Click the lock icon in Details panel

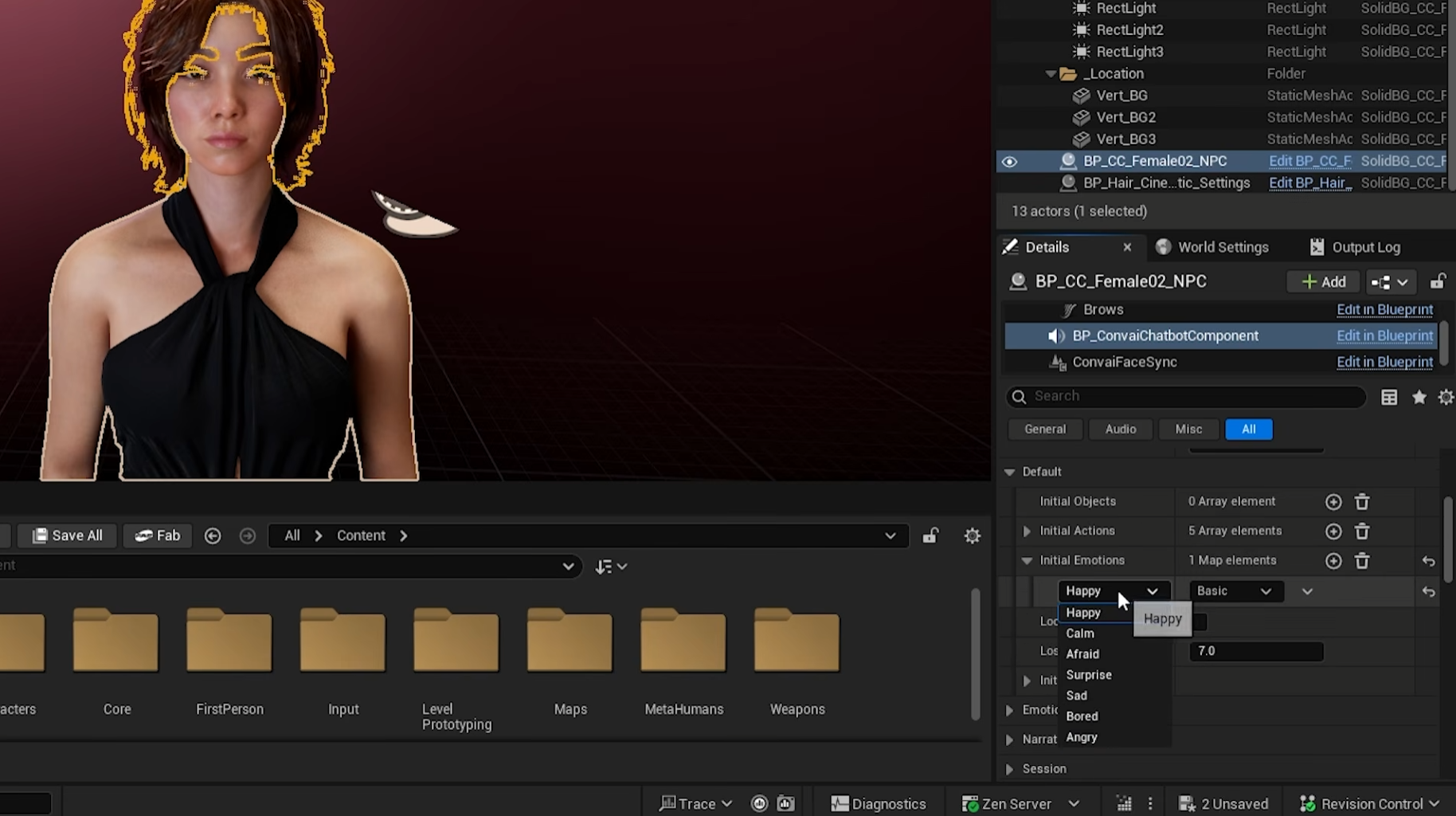(x=1438, y=282)
